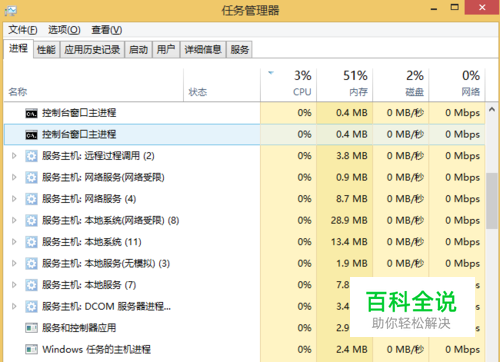Select the first 控制台窗口主进程 row
This screenshot has width=500, height=362.
[244, 113]
